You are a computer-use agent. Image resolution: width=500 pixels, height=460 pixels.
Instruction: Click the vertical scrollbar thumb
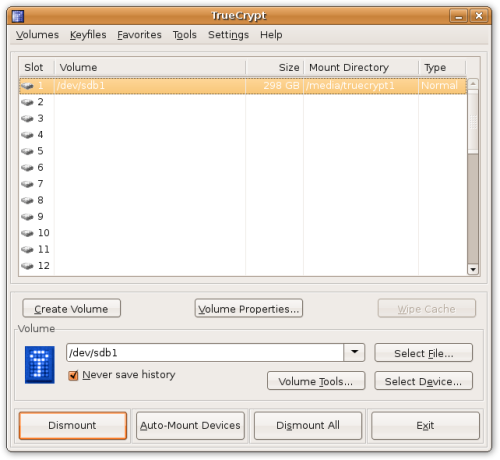(473, 121)
